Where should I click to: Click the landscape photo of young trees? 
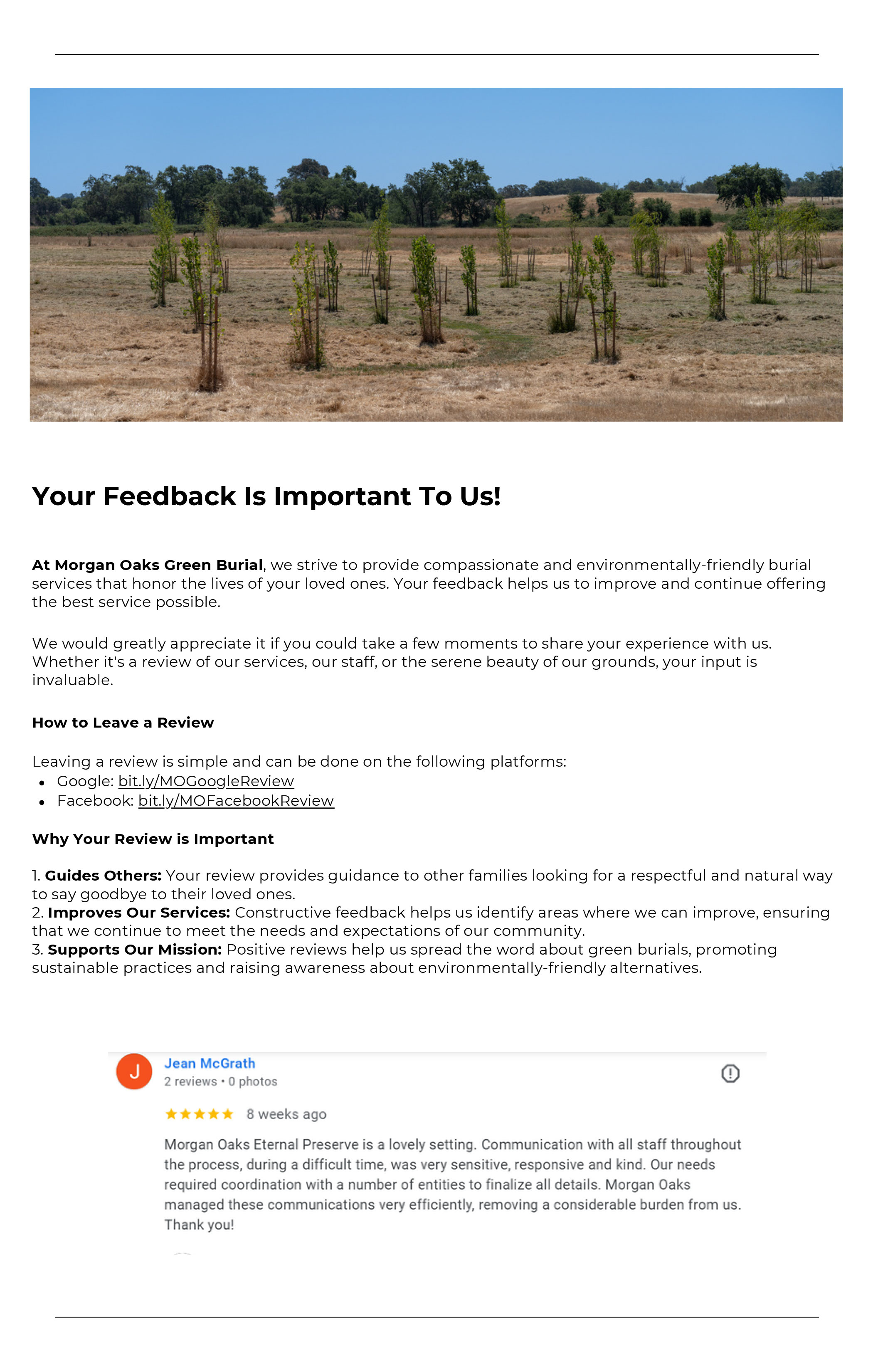coord(436,255)
